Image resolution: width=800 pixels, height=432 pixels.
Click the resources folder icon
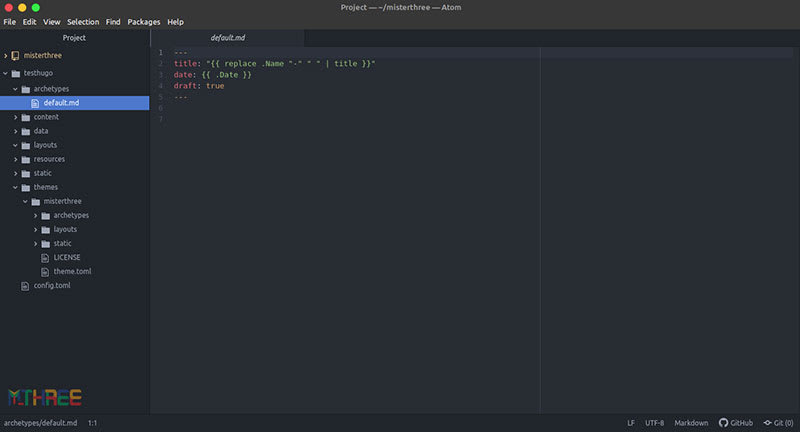pyautogui.click(x=26, y=160)
